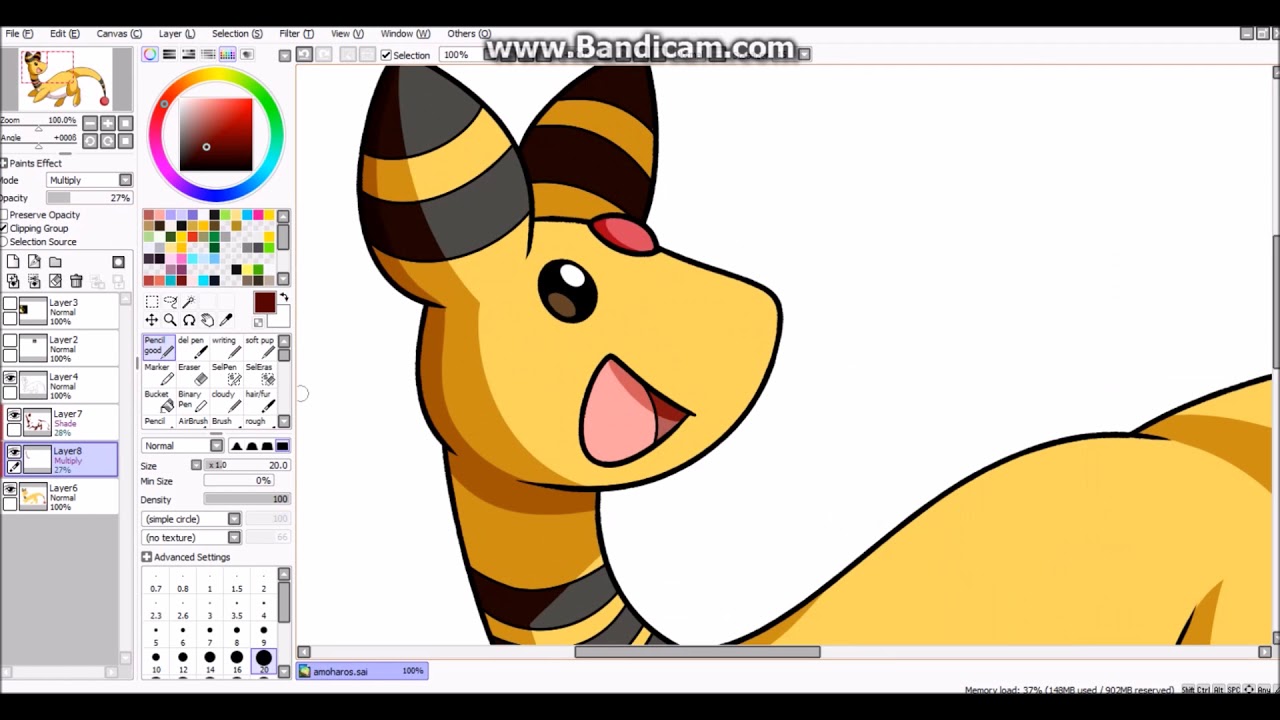Click the undo arrow in the toolbar
1280x720 pixels.
[x=304, y=54]
